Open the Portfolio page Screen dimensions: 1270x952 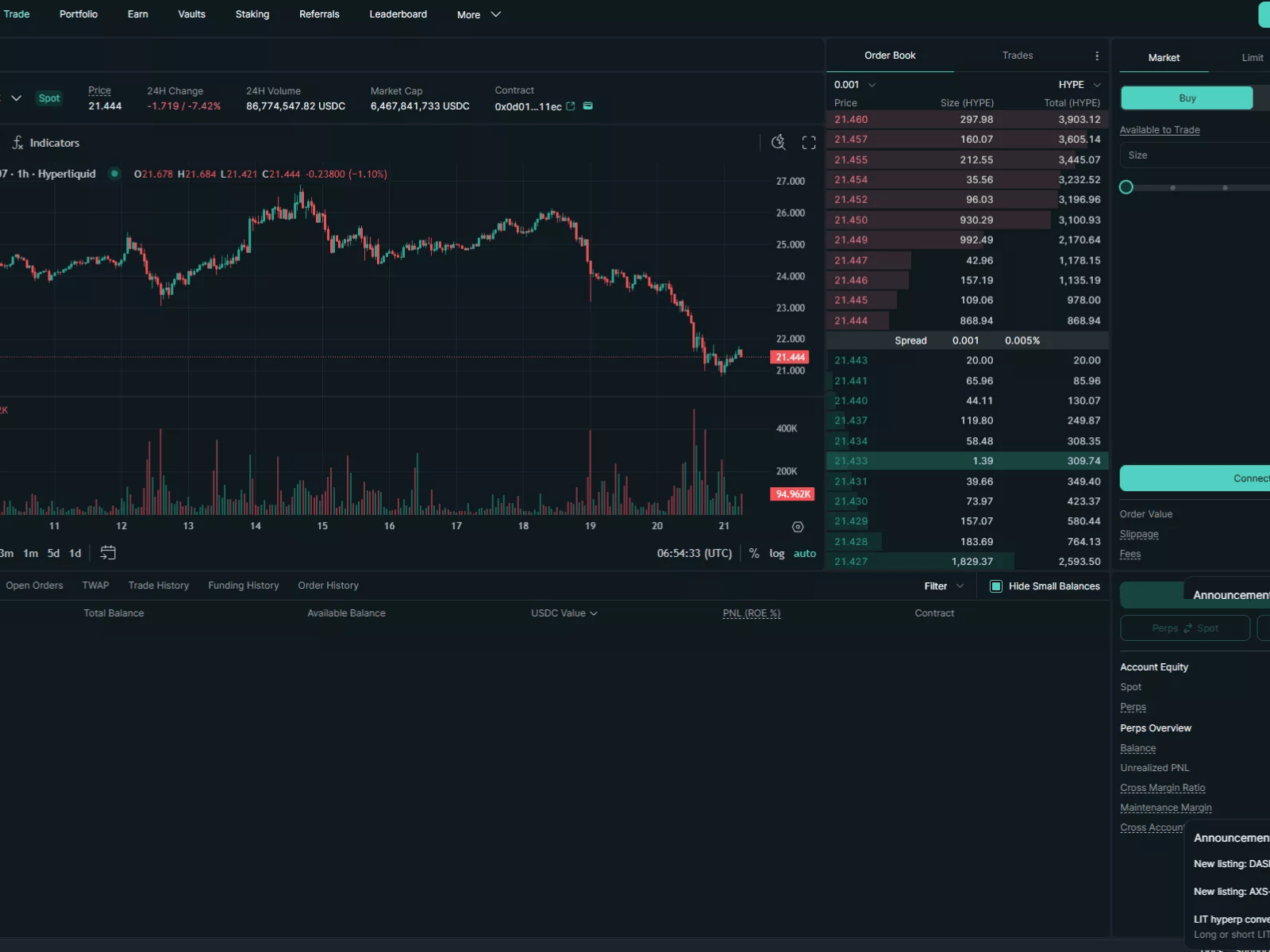click(79, 14)
